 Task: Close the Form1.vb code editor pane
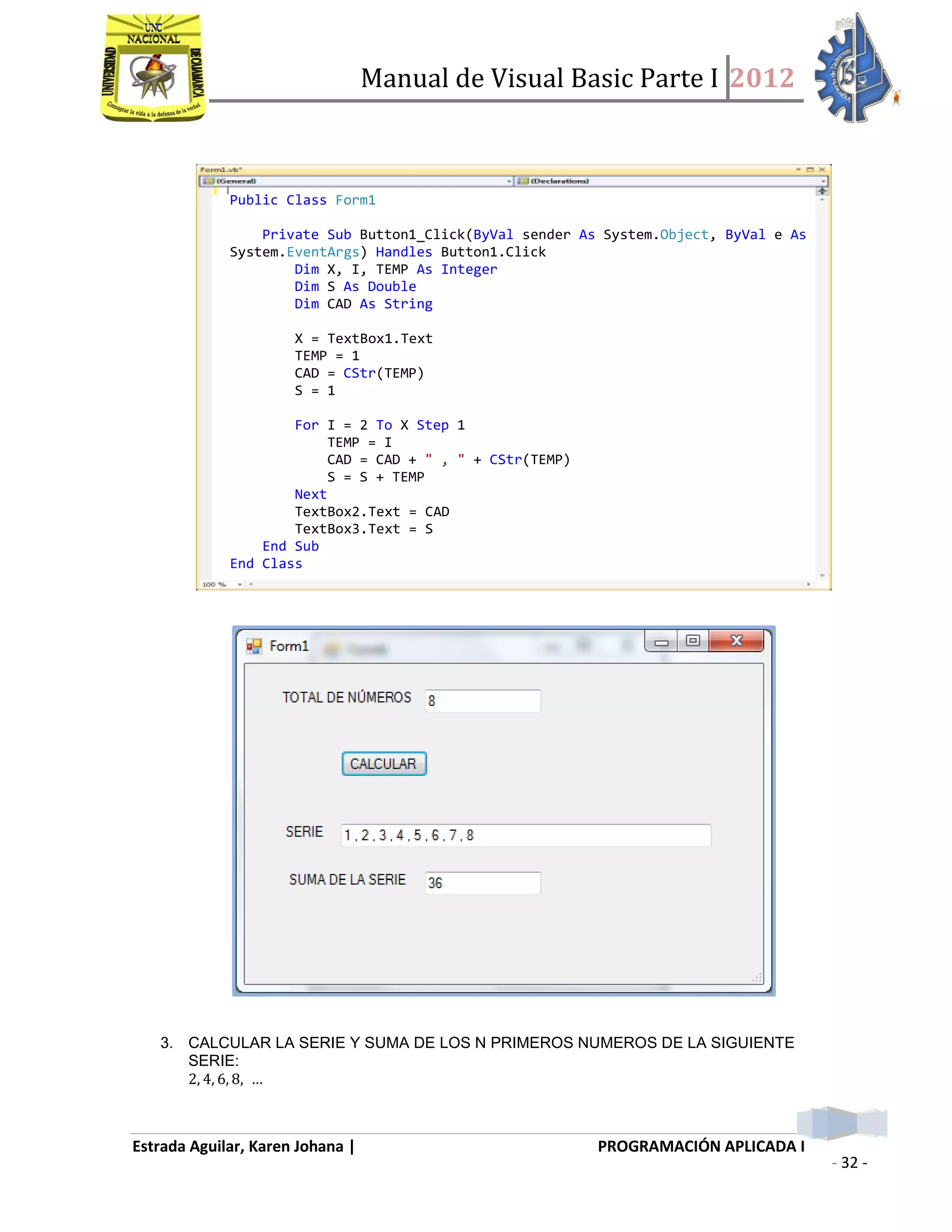point(822,169)
